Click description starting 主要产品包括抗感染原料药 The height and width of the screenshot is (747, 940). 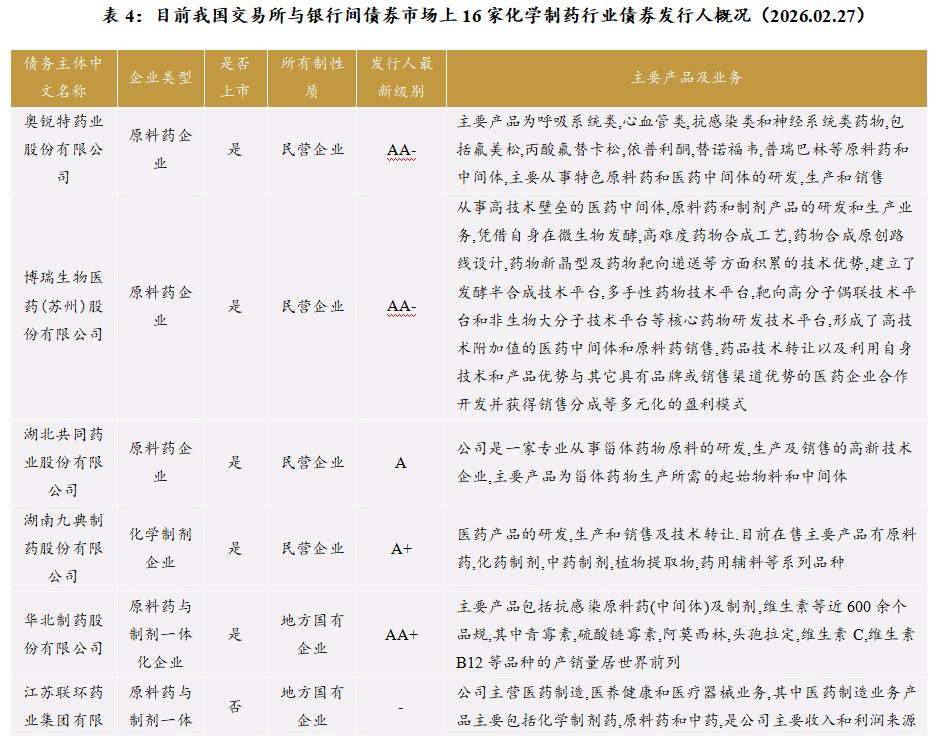[687, 634]
